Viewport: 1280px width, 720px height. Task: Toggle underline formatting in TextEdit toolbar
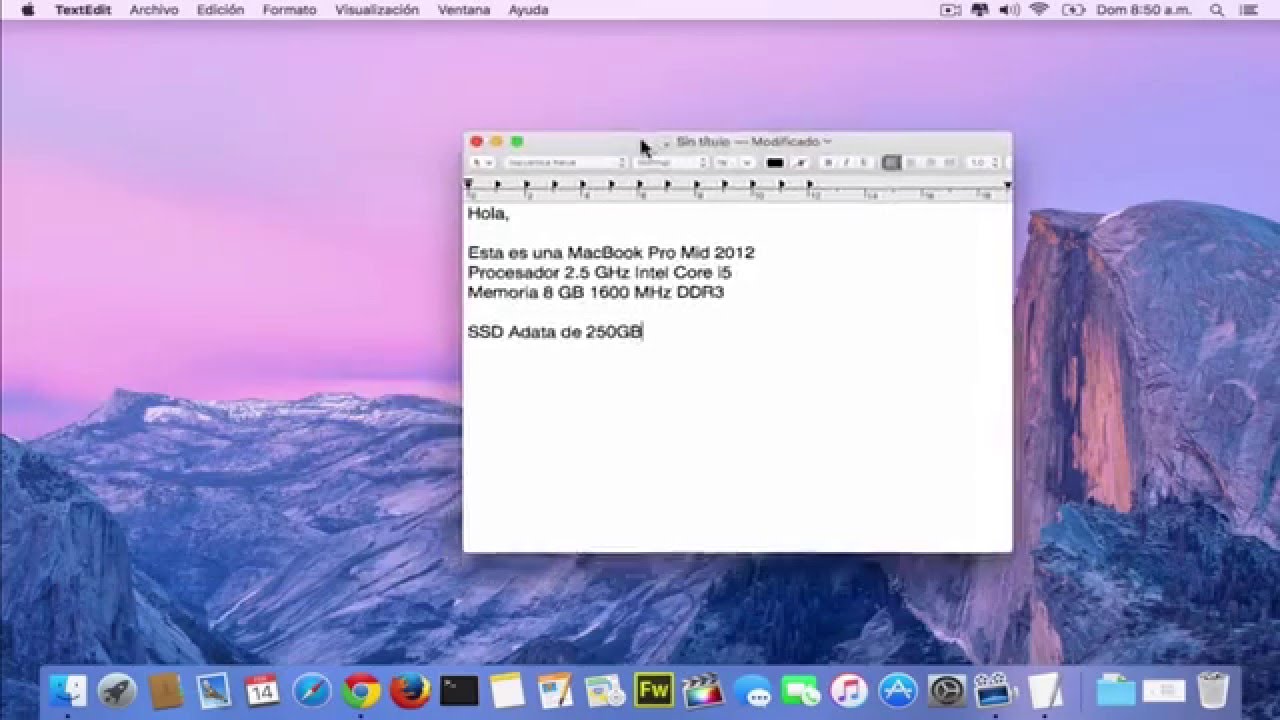[864, 162]
